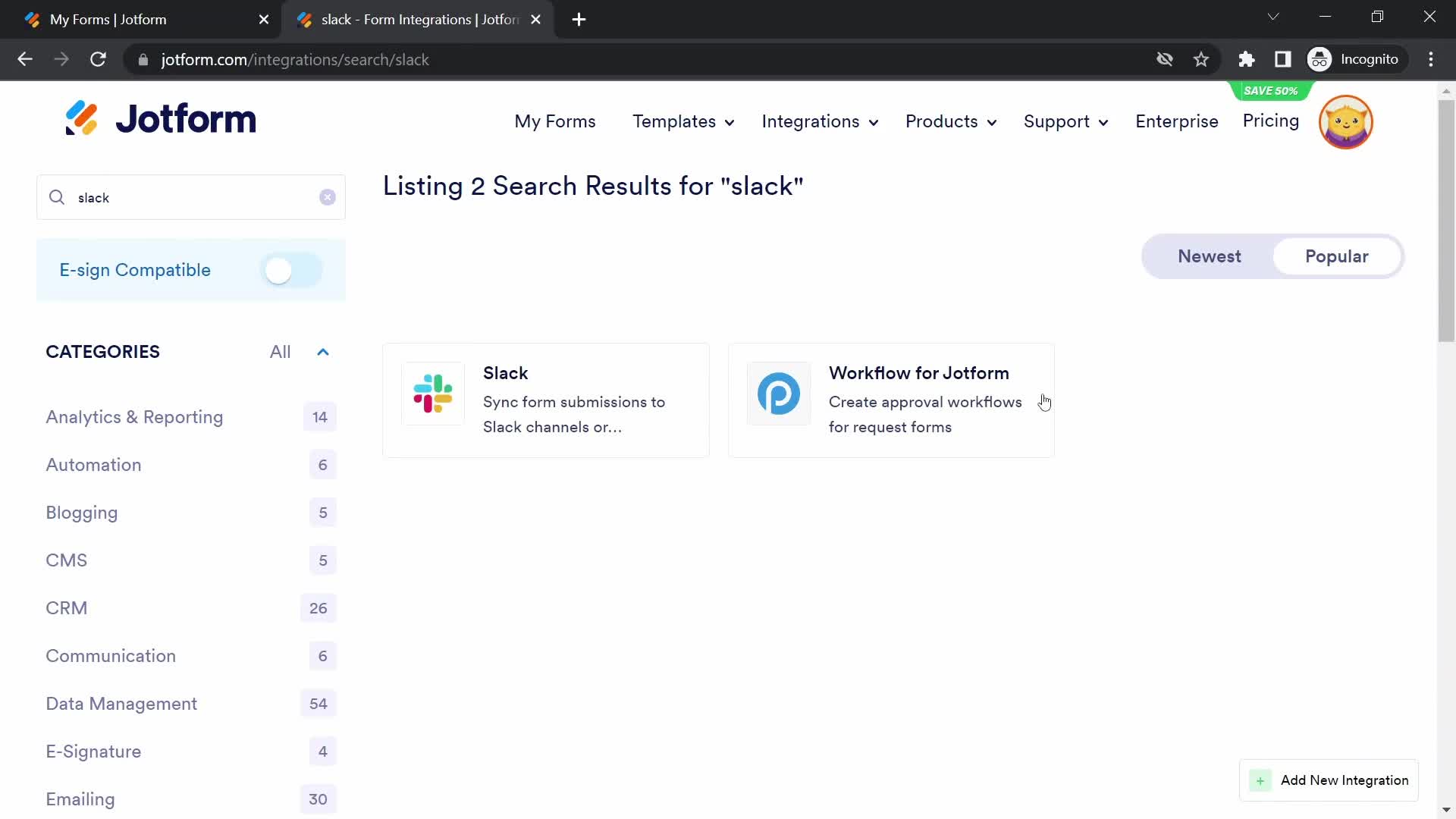Click the Data Management count 54
The height and width of the screenshot is (819, 1456).
[x=318, y=704]
